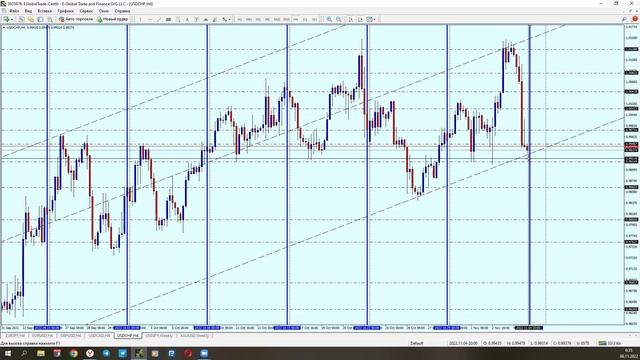Zoom in on the chart

point(329,19)
